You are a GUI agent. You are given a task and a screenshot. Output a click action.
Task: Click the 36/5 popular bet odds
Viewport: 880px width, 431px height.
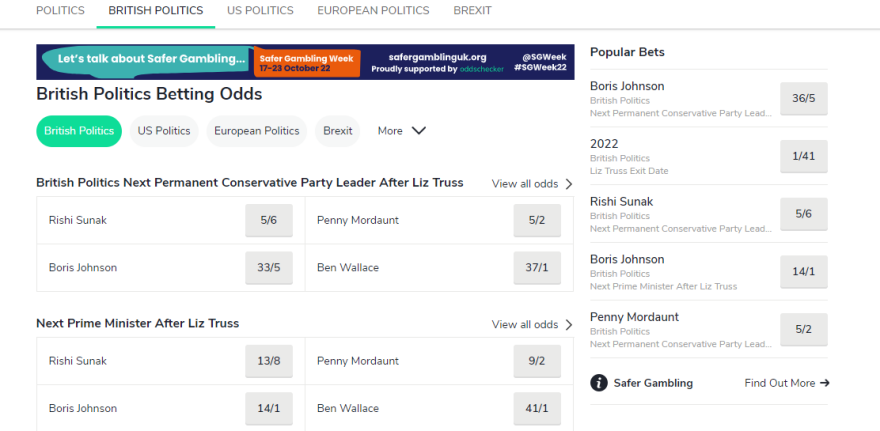[803, 99]
